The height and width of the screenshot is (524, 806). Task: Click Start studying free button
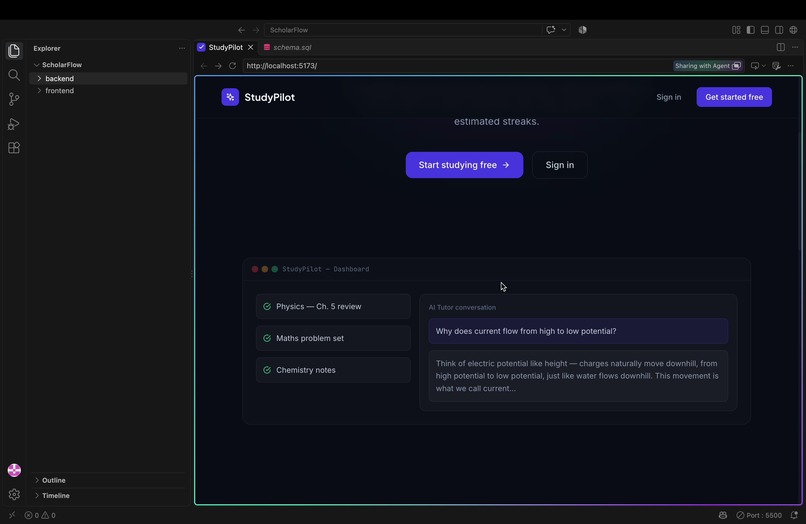pos(464,165)
